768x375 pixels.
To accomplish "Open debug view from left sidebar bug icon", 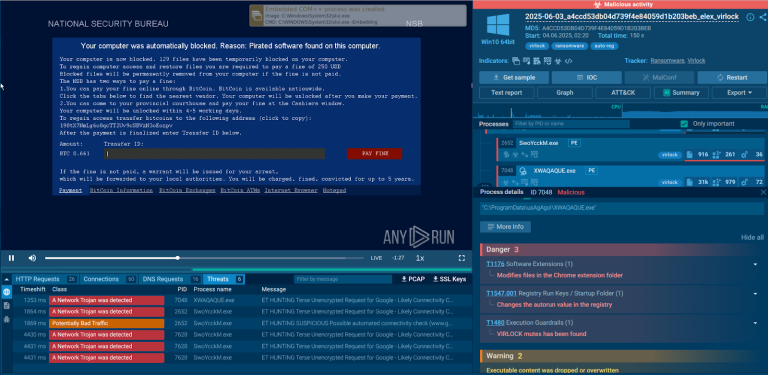I will 6,319.
